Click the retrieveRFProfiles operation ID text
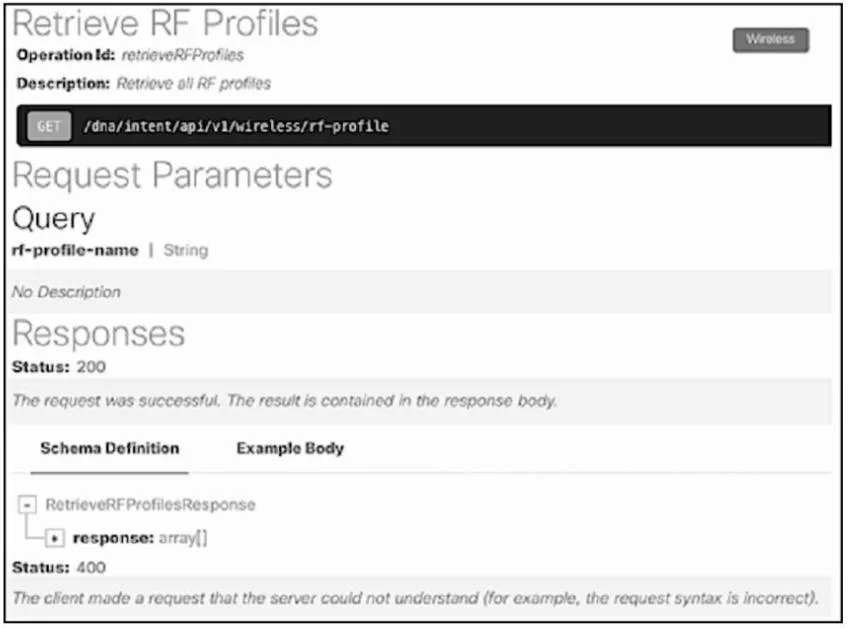The height and width of the screenshot is (628, 848). 183,55
